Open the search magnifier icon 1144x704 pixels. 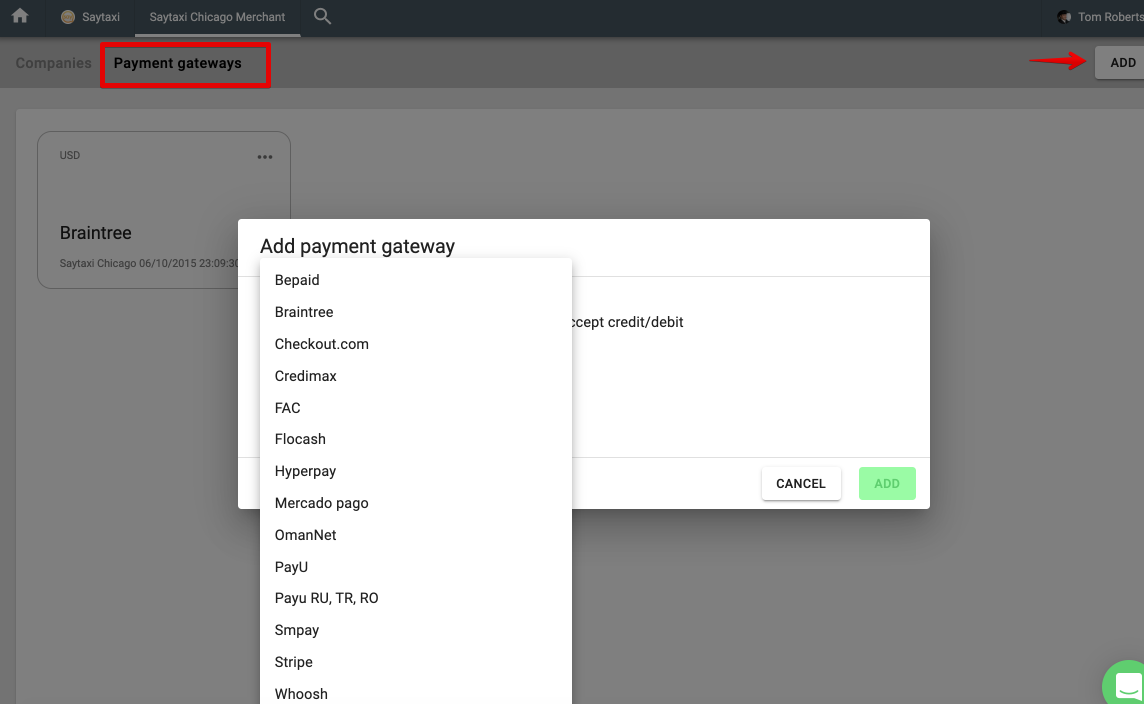pyautogui.click(x=322, y=16)
